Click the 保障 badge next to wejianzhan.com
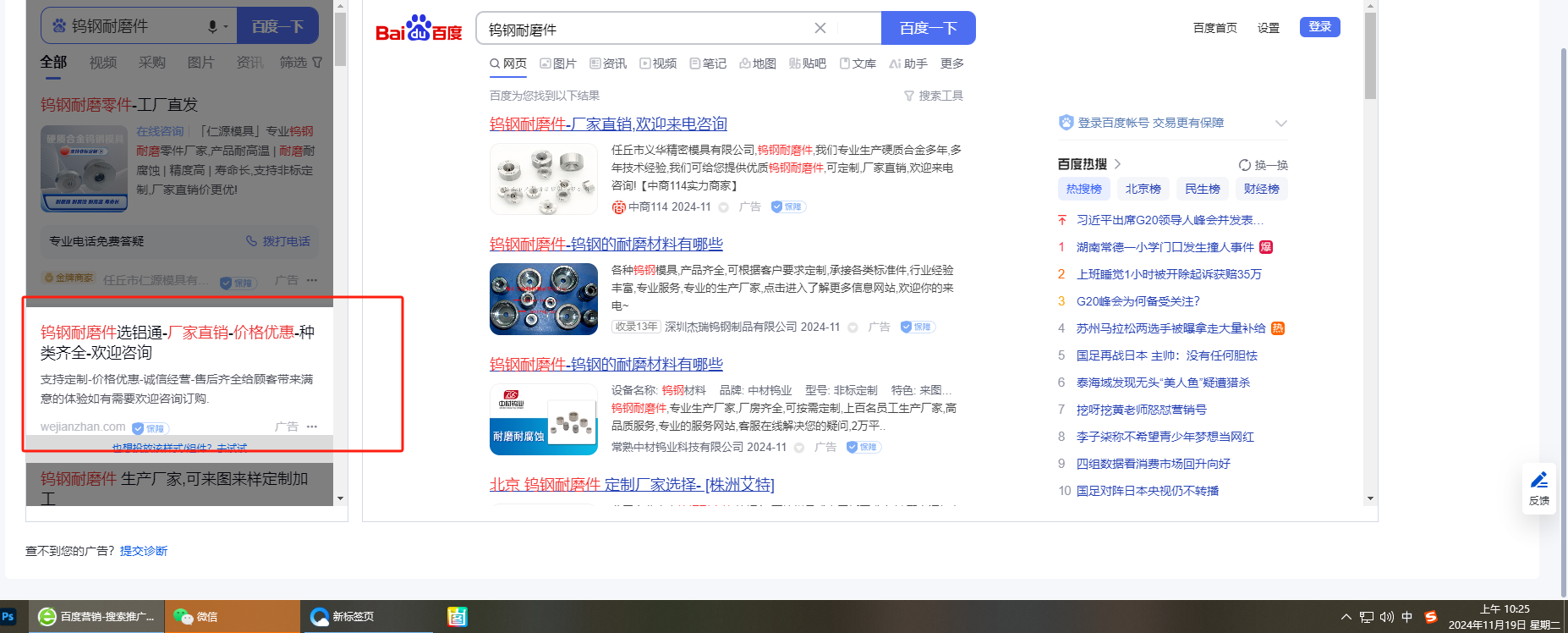1568x633 pixels. 151,428
